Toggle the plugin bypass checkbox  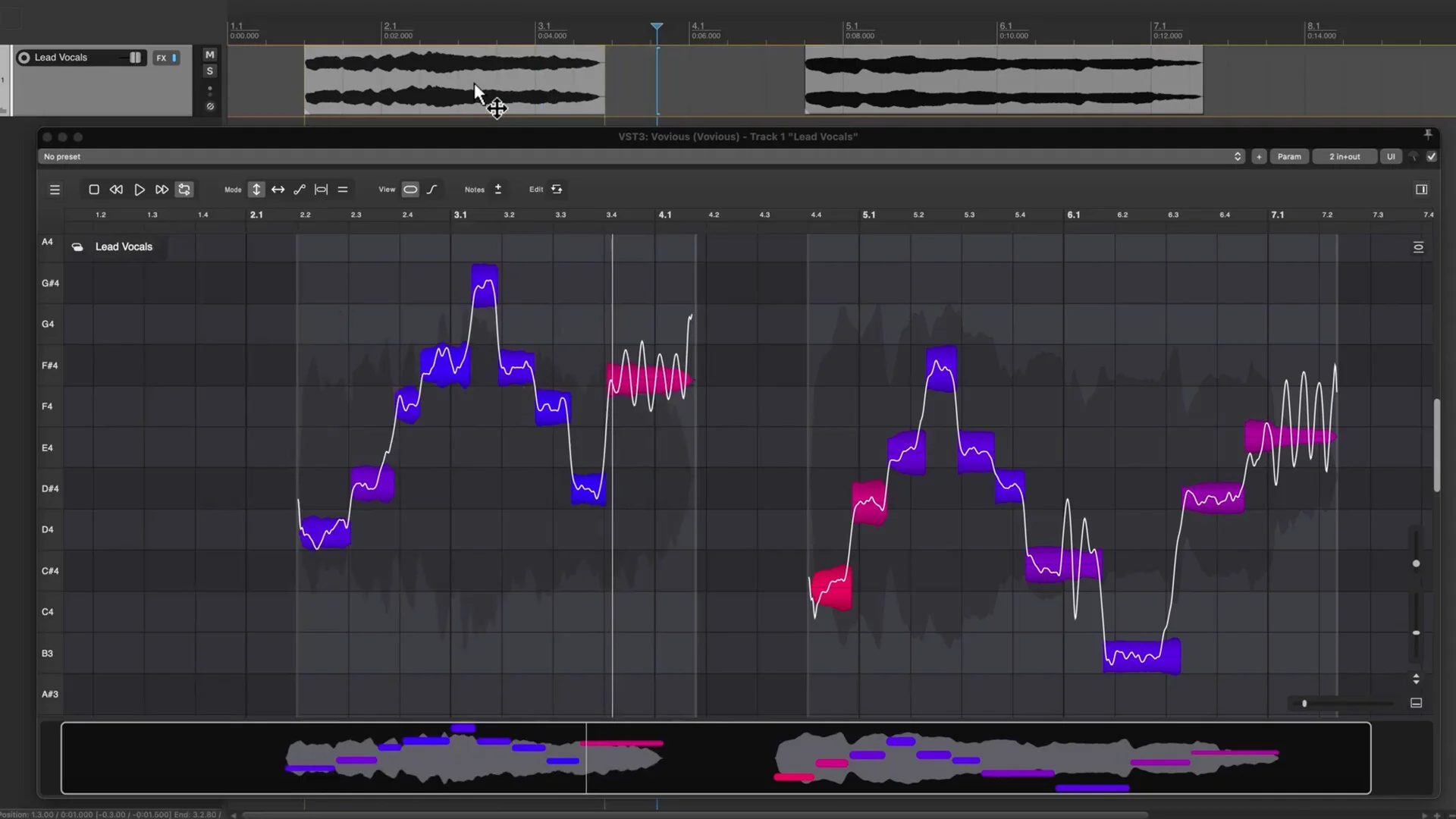click(x=1432, y=156)
